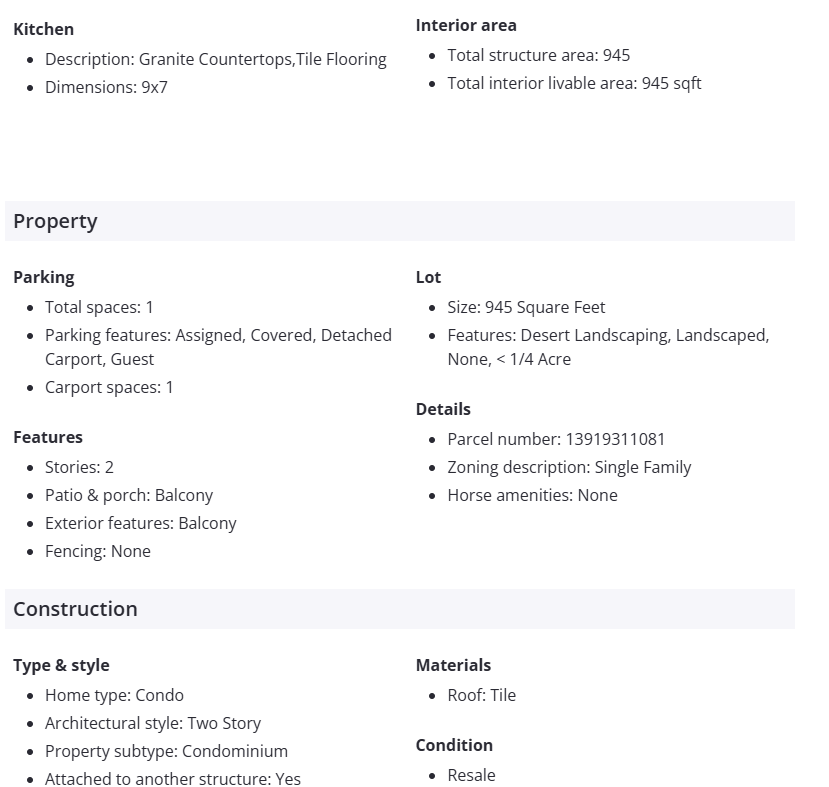The image size is (829, 787).
Task: Select the Carport spaces: 1 line
Action: click(109, 387)
